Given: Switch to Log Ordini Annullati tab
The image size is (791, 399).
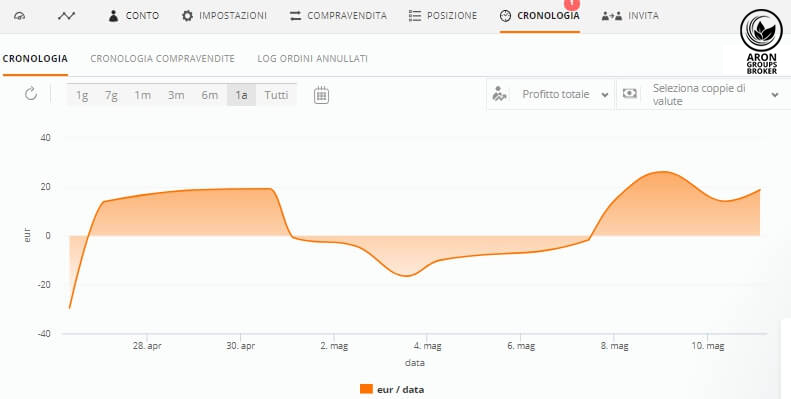Looking at the screenshot, I should point(312,59).
